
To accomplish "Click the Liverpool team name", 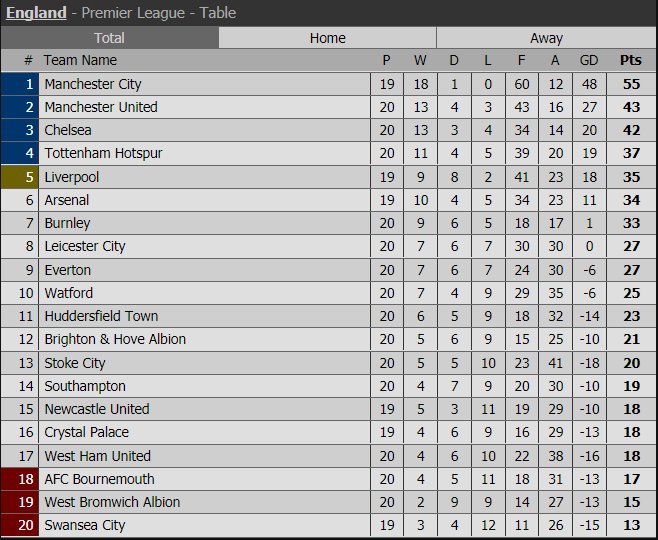I will point(72,177).
